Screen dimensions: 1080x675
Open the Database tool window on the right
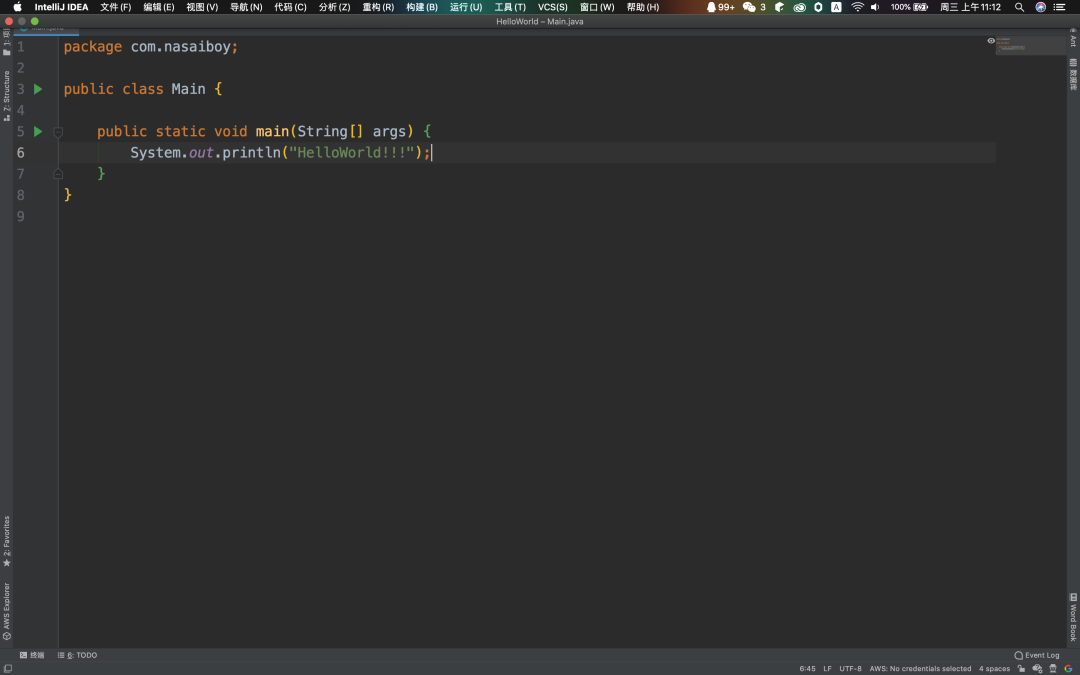click(x=1073, y=74)
